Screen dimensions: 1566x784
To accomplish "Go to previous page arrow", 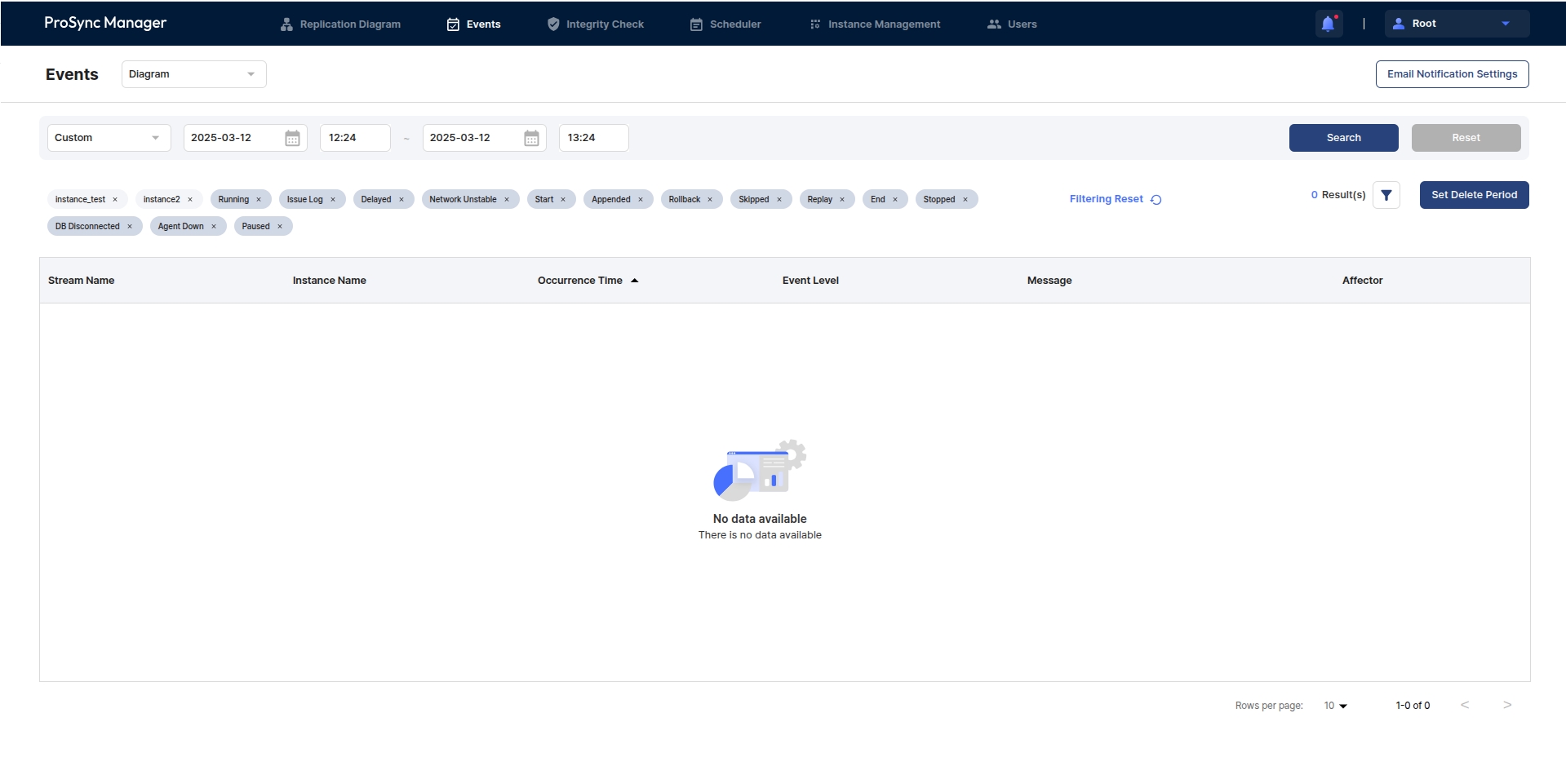I will tap(1465, 705).
